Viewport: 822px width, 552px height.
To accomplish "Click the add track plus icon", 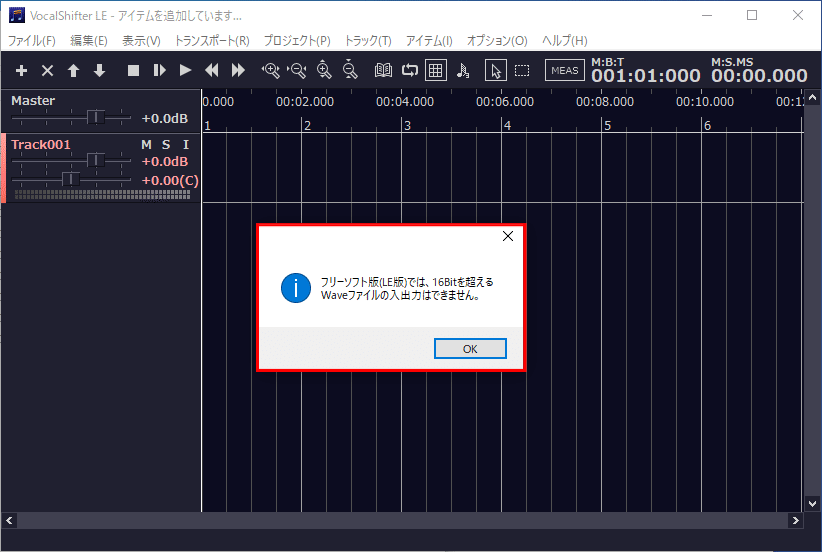I will click(21, 70).
